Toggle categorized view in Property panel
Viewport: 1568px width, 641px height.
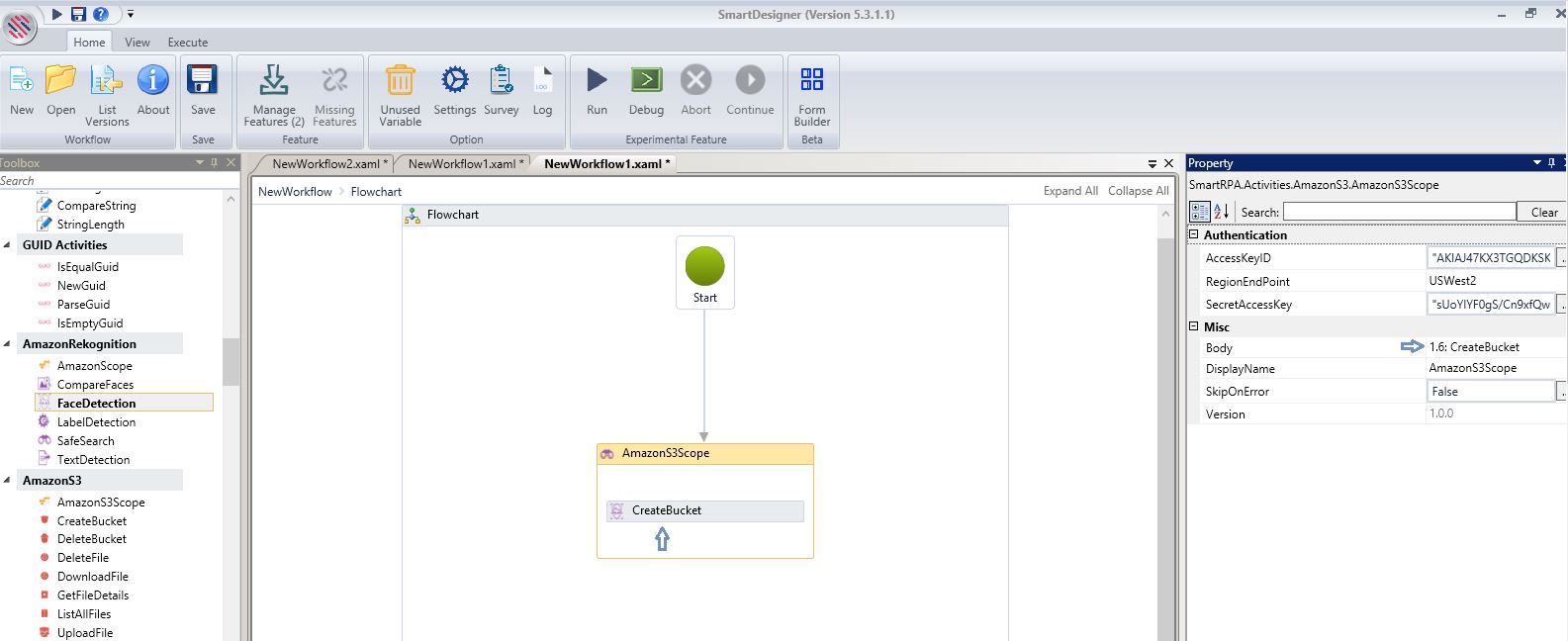tap(1199, 212)
